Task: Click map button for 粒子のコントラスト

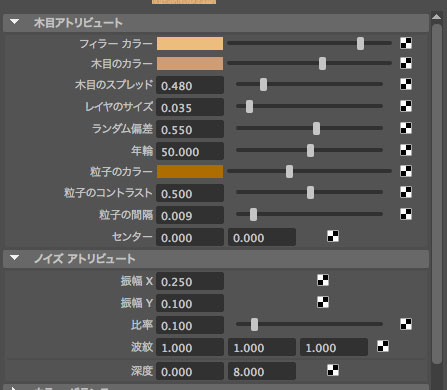Action: pos(406,192)
